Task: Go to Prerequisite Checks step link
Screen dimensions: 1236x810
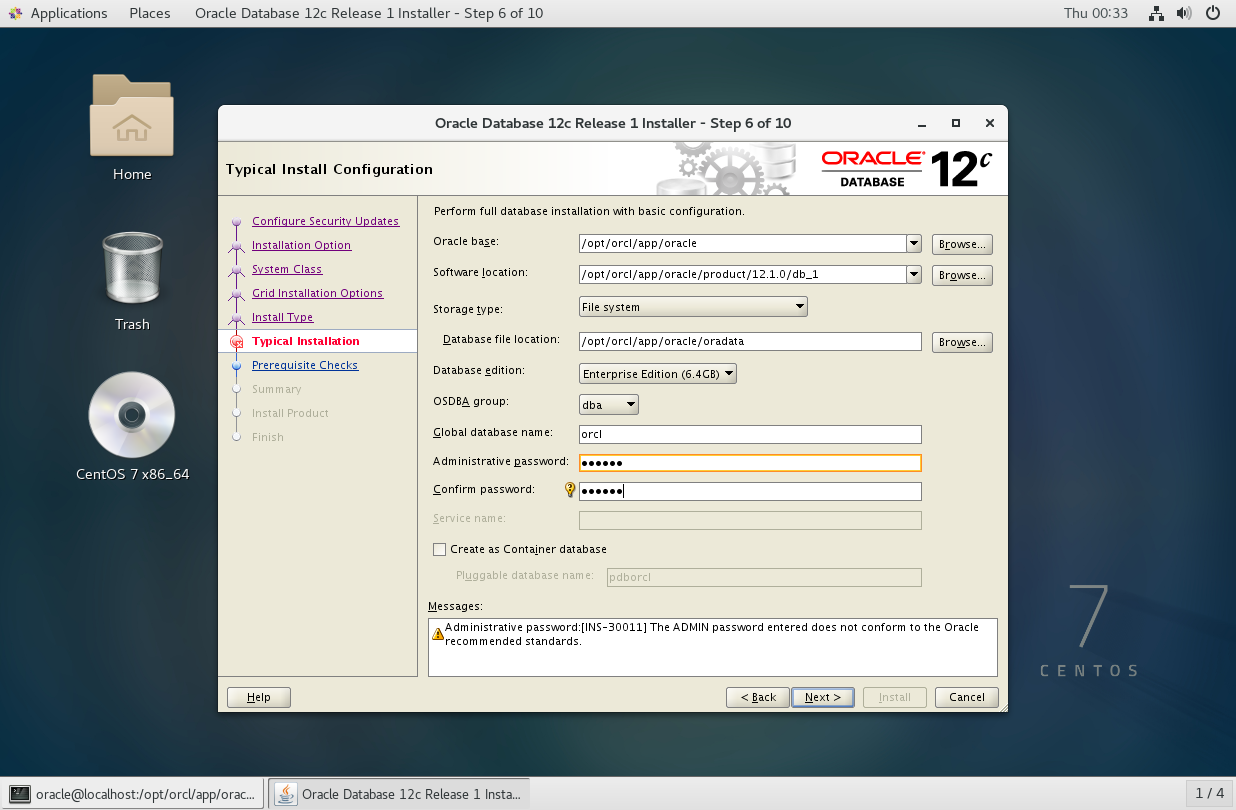Action: (x=304, y=365)
